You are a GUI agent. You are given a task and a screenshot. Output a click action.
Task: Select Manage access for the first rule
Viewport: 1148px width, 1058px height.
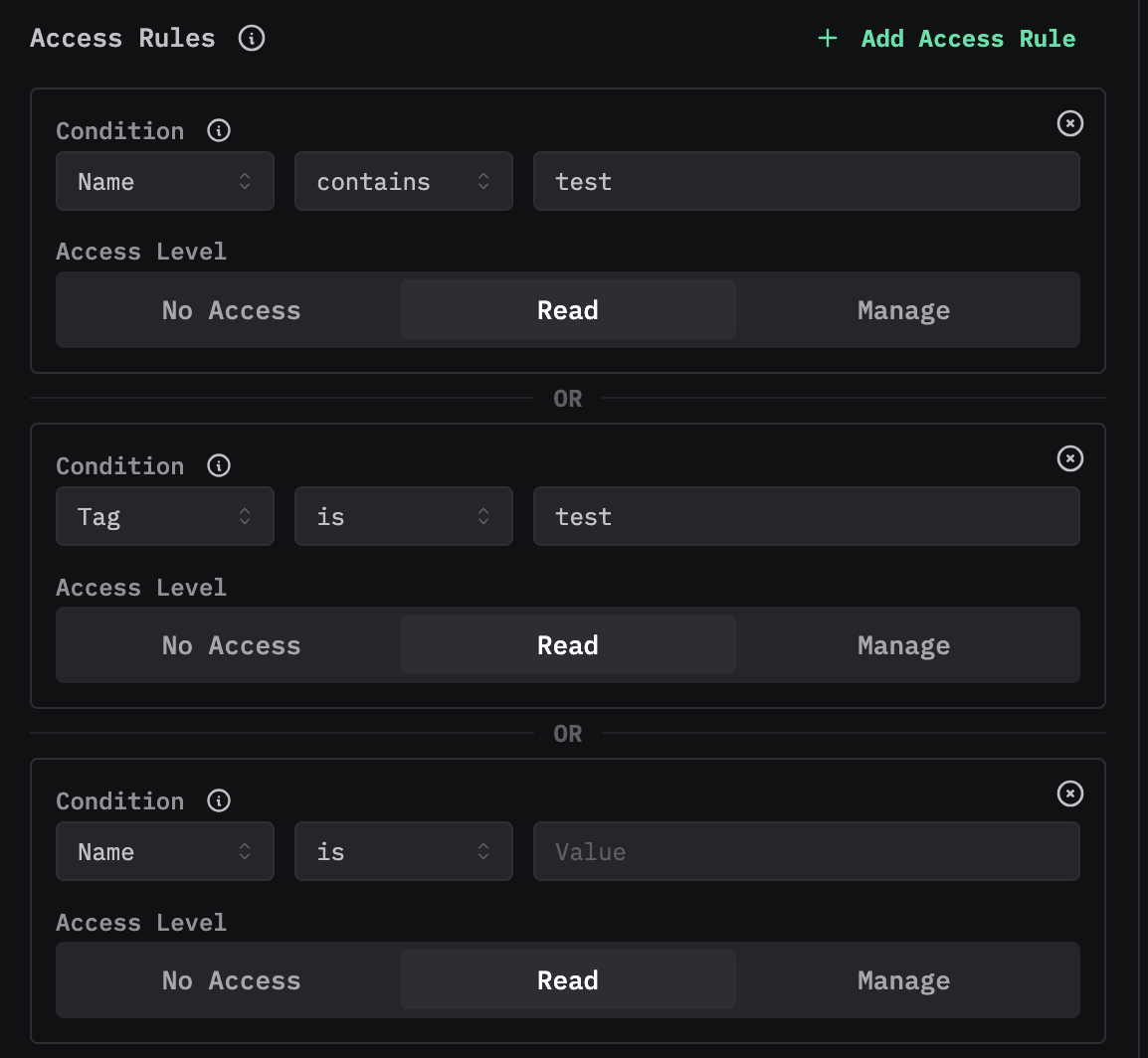902,309
